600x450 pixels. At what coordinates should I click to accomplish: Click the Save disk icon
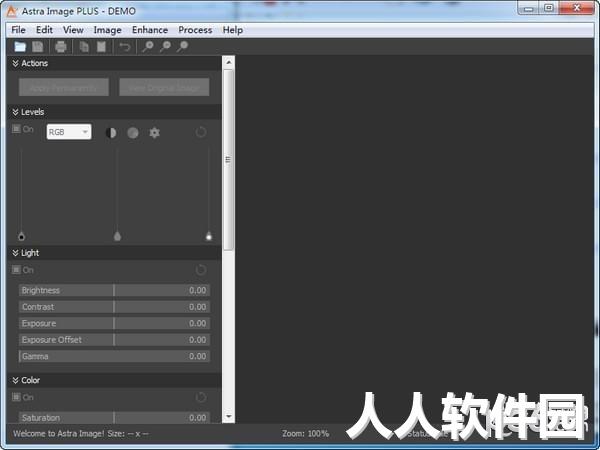(x=38, y=47)
